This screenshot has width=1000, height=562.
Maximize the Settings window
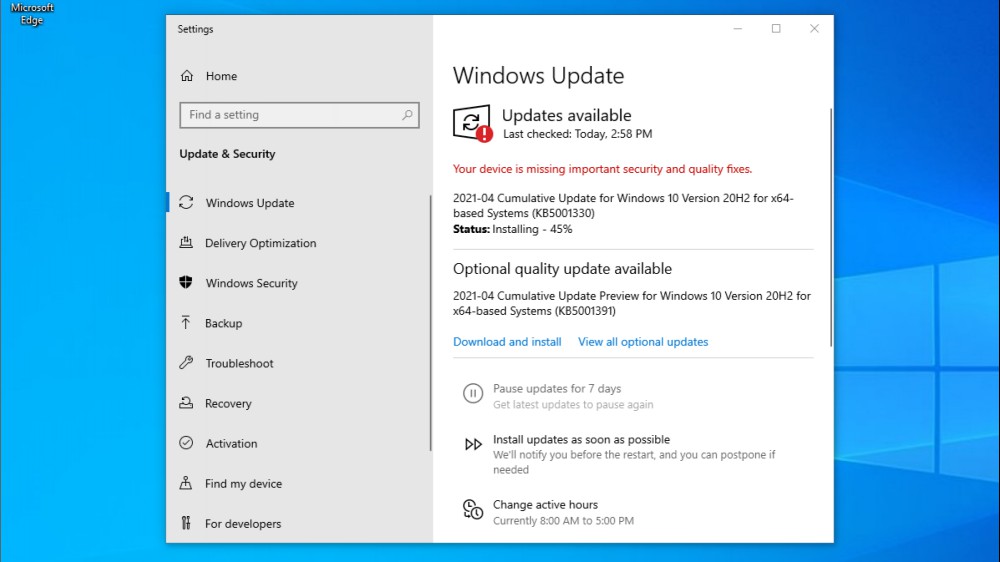776,29
